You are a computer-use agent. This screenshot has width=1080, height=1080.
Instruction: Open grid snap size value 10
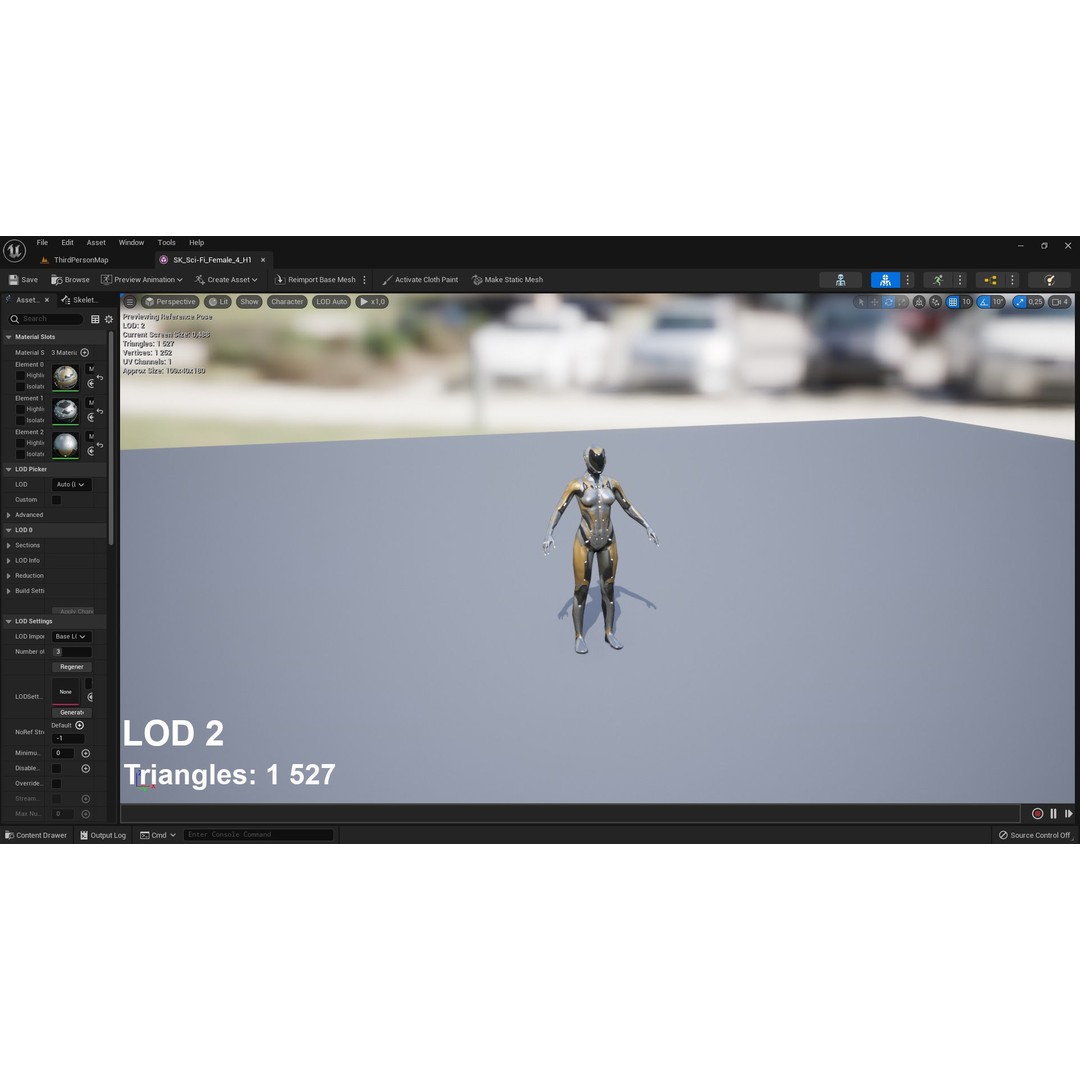(x=966, y=302)
